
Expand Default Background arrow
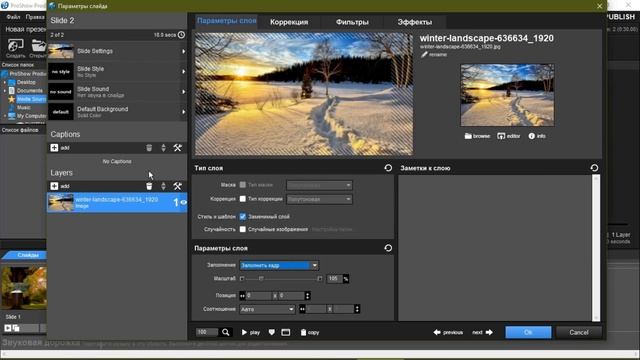184,112
